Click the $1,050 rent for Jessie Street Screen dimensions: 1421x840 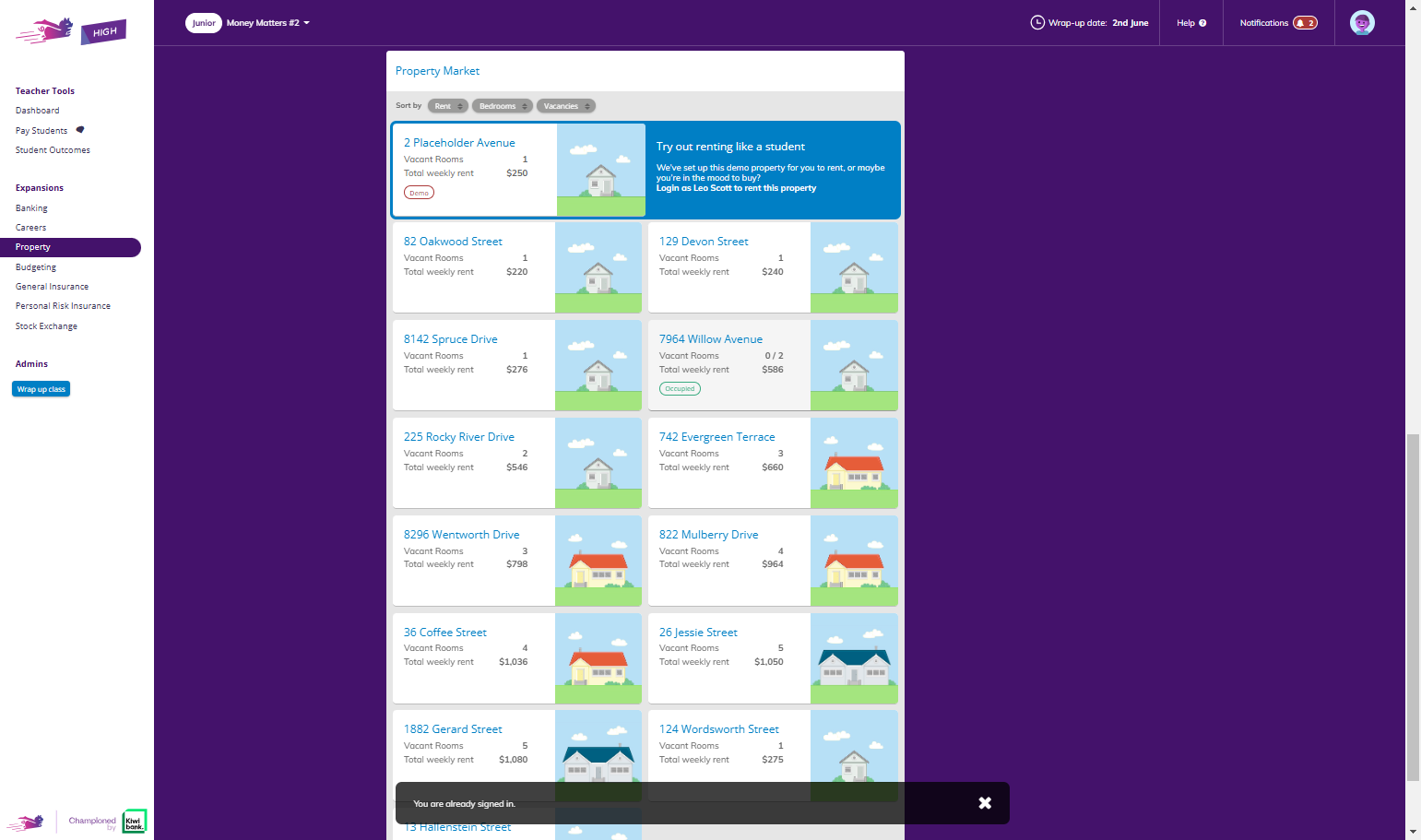[769, 662]
